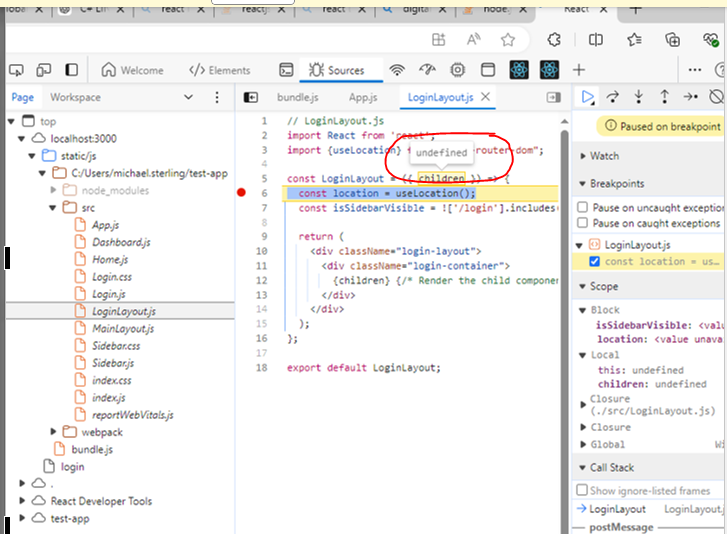This screenshot has height=534, width=727.
Task: Deactivate all breakpoints icon
Action: pyautogui.click(x=716, y=97)
